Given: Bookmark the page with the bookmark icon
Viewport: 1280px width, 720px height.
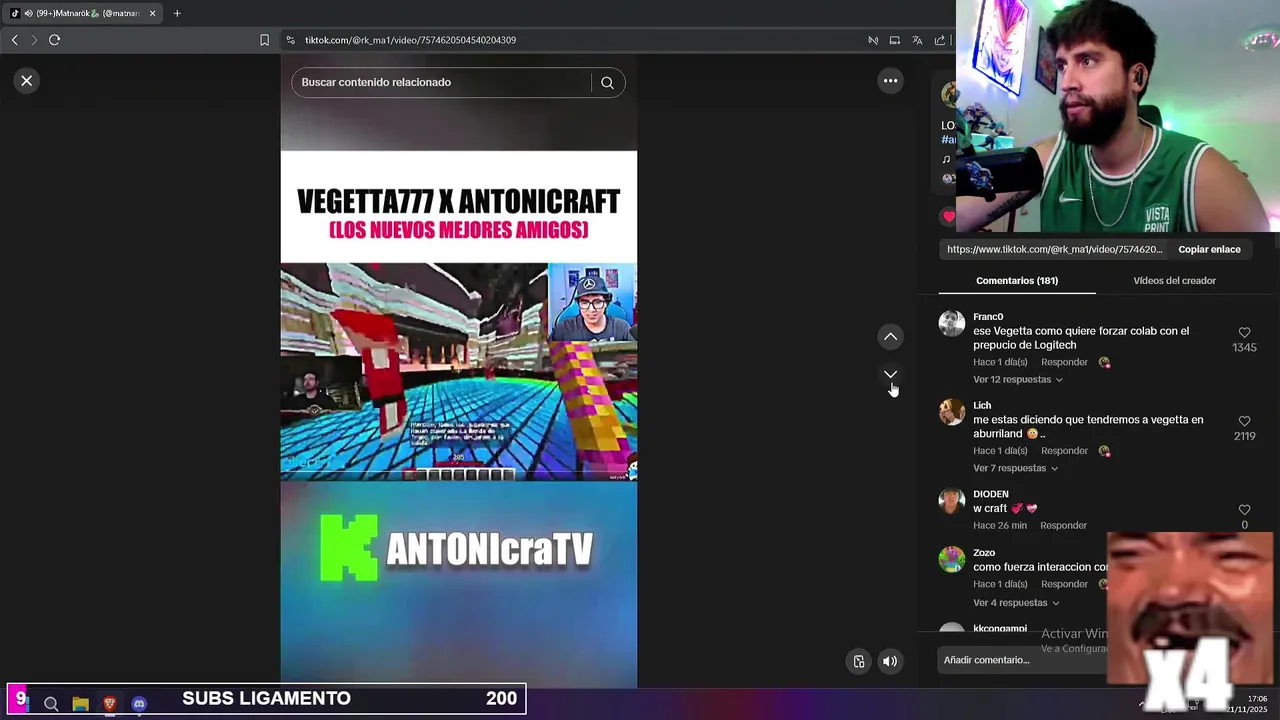Looking at the screenshot, I should [264, 40].
